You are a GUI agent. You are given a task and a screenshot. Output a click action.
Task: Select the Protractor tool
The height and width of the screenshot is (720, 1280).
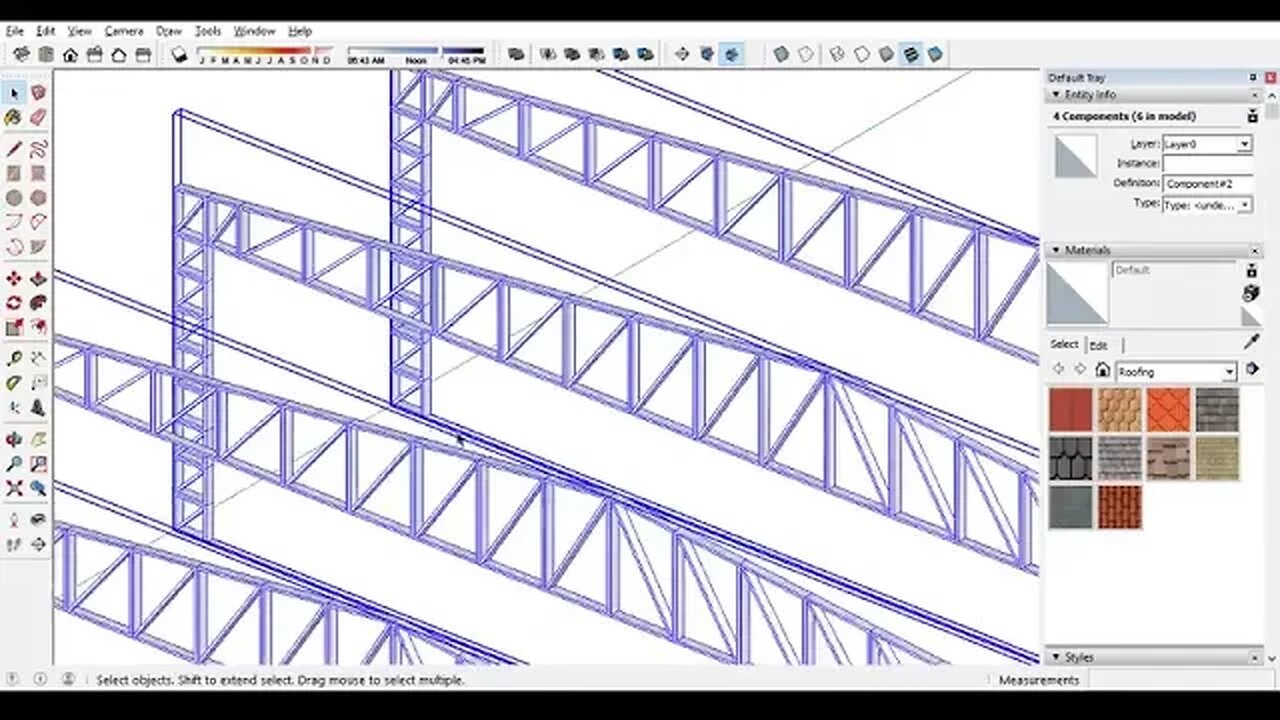pos(14,383)
